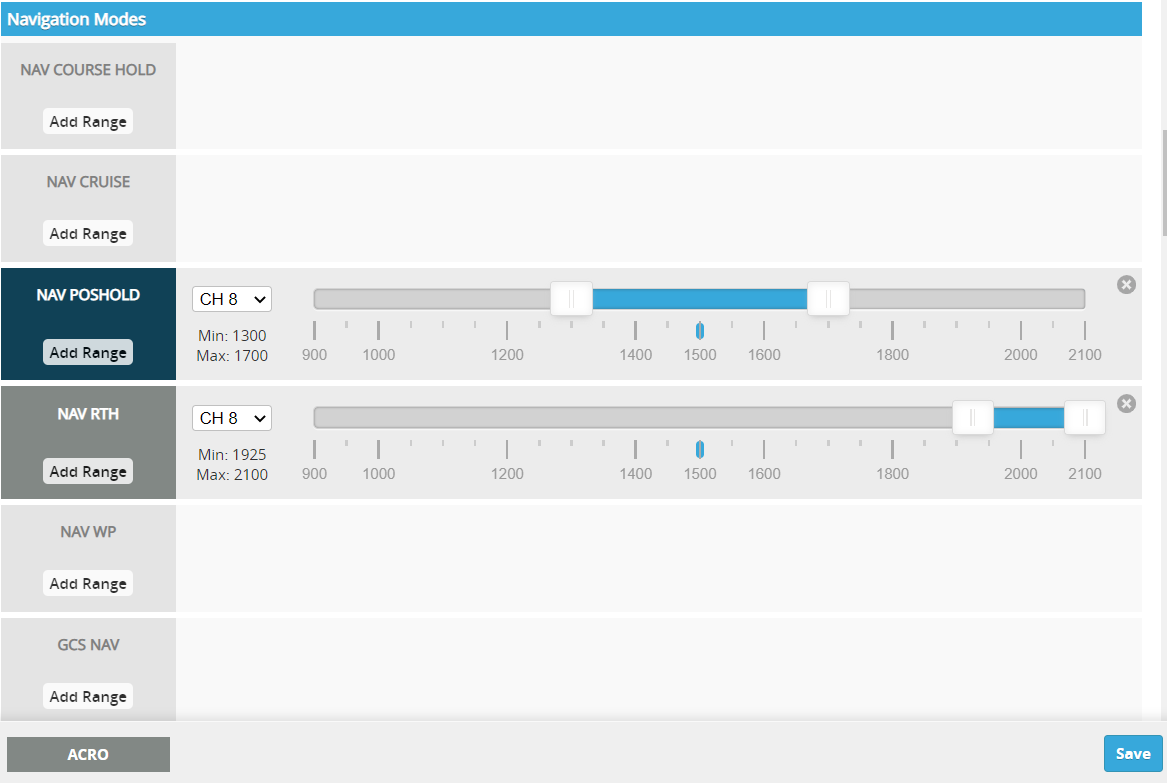Viewport: 1167px width, 783px height.
Task: Click Add Range under NAV COURSE HOLD
Action: 88,122
